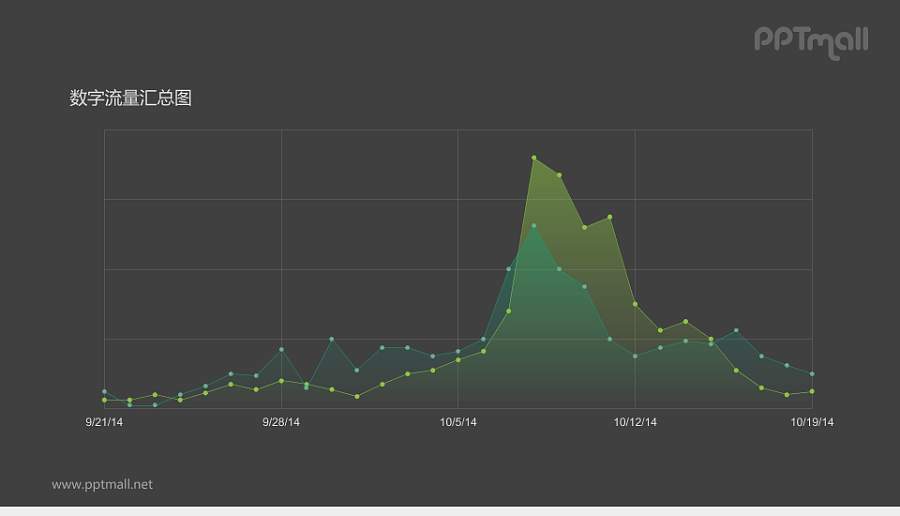This screenshot has height=516, width=900.
Task: Select the teal data point at 9/28/14
Action: tap(281, 349)
